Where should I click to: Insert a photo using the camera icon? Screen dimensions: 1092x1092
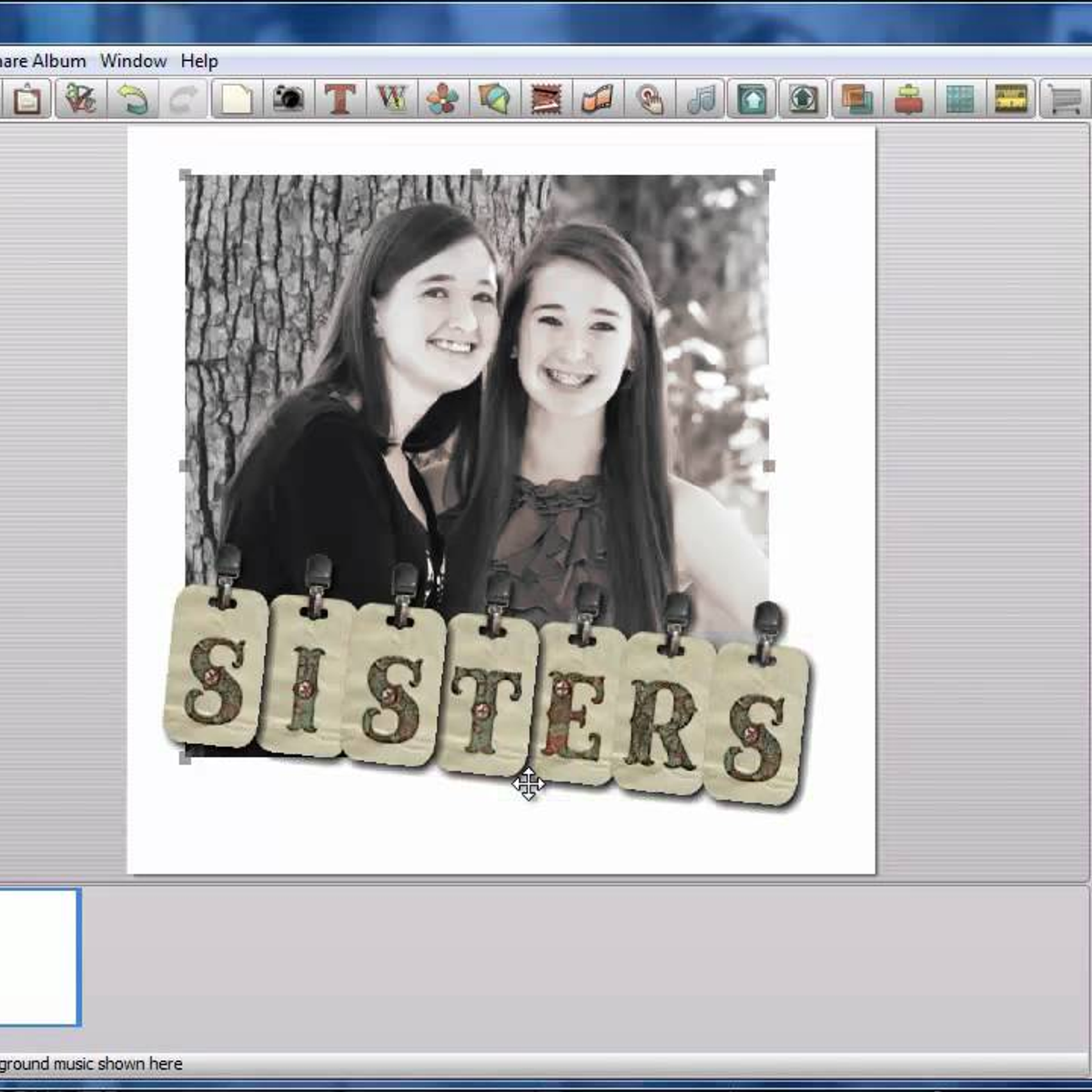pos(288,99)
